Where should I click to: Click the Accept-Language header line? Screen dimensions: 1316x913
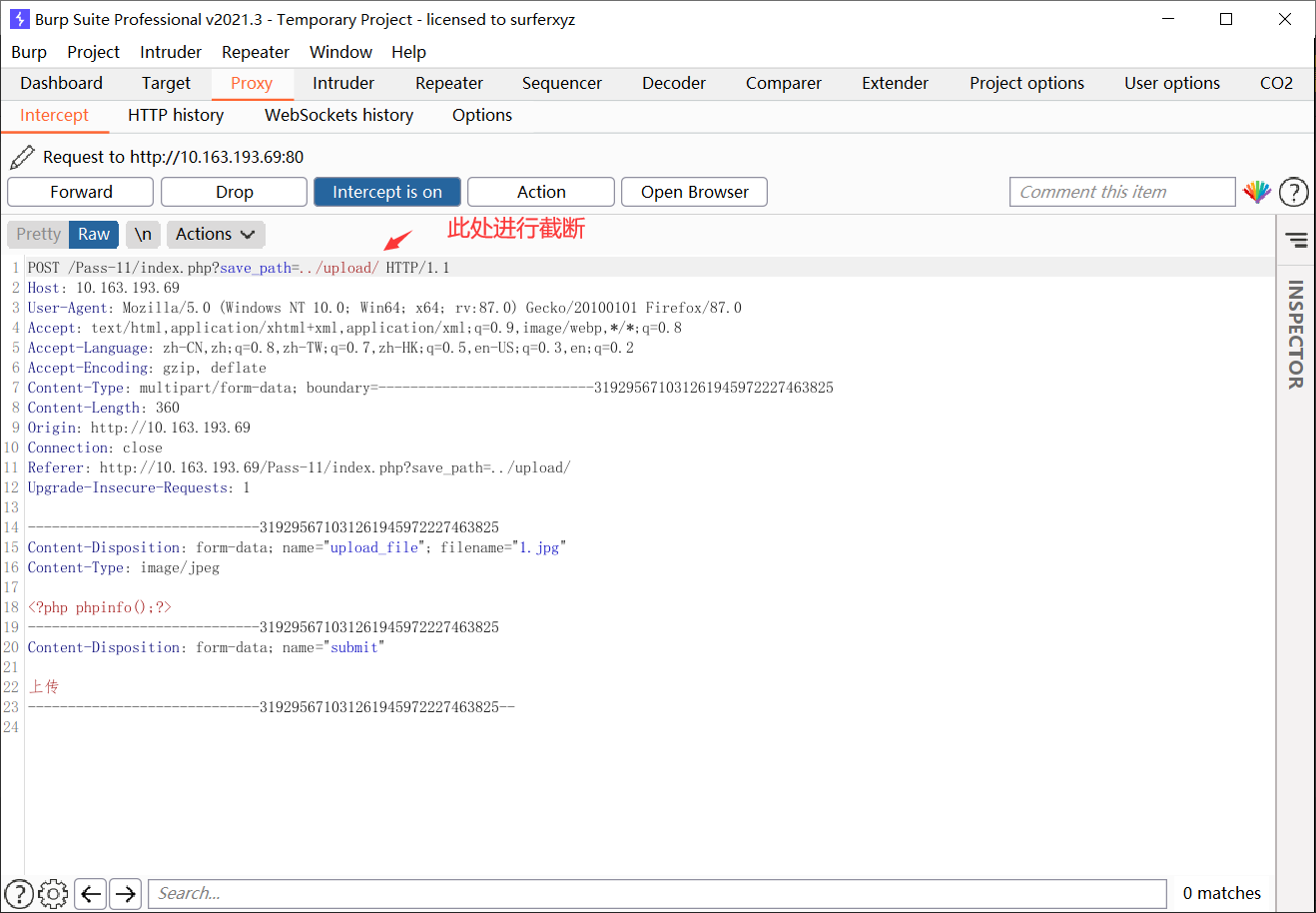(330, 348)
